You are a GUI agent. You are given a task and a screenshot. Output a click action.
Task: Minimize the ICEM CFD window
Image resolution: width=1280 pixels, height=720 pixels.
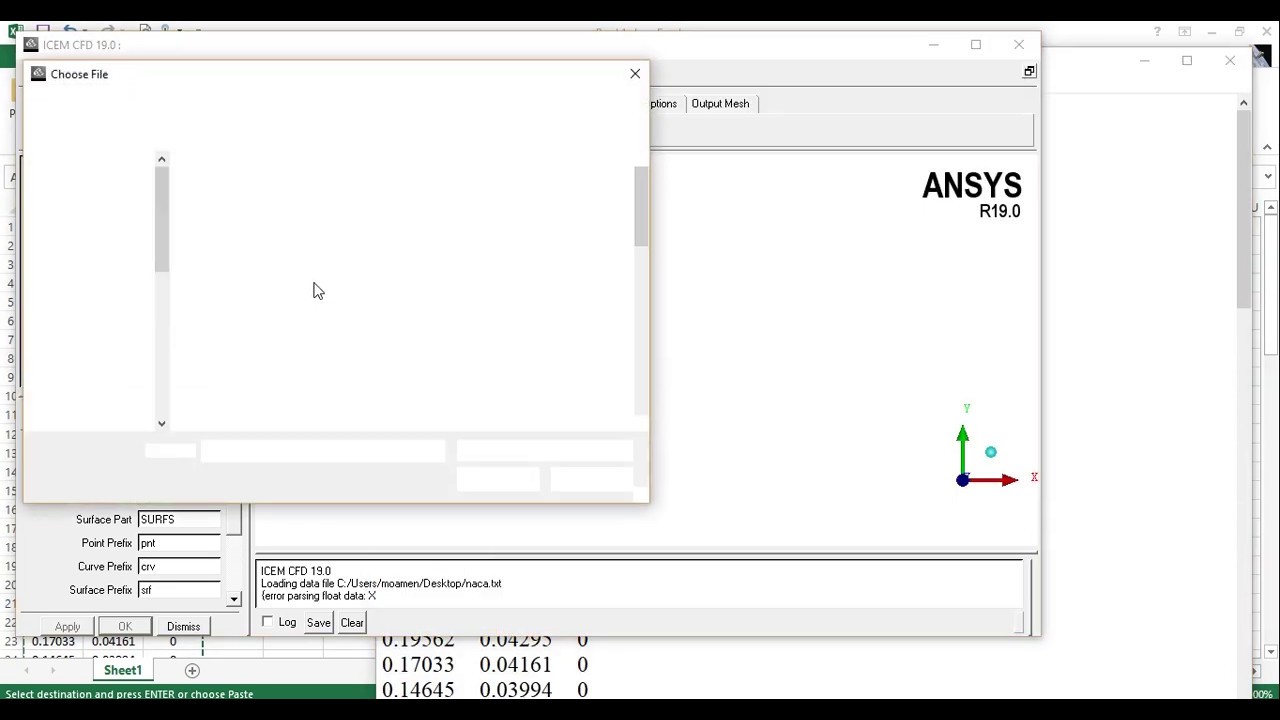[933, 44]
